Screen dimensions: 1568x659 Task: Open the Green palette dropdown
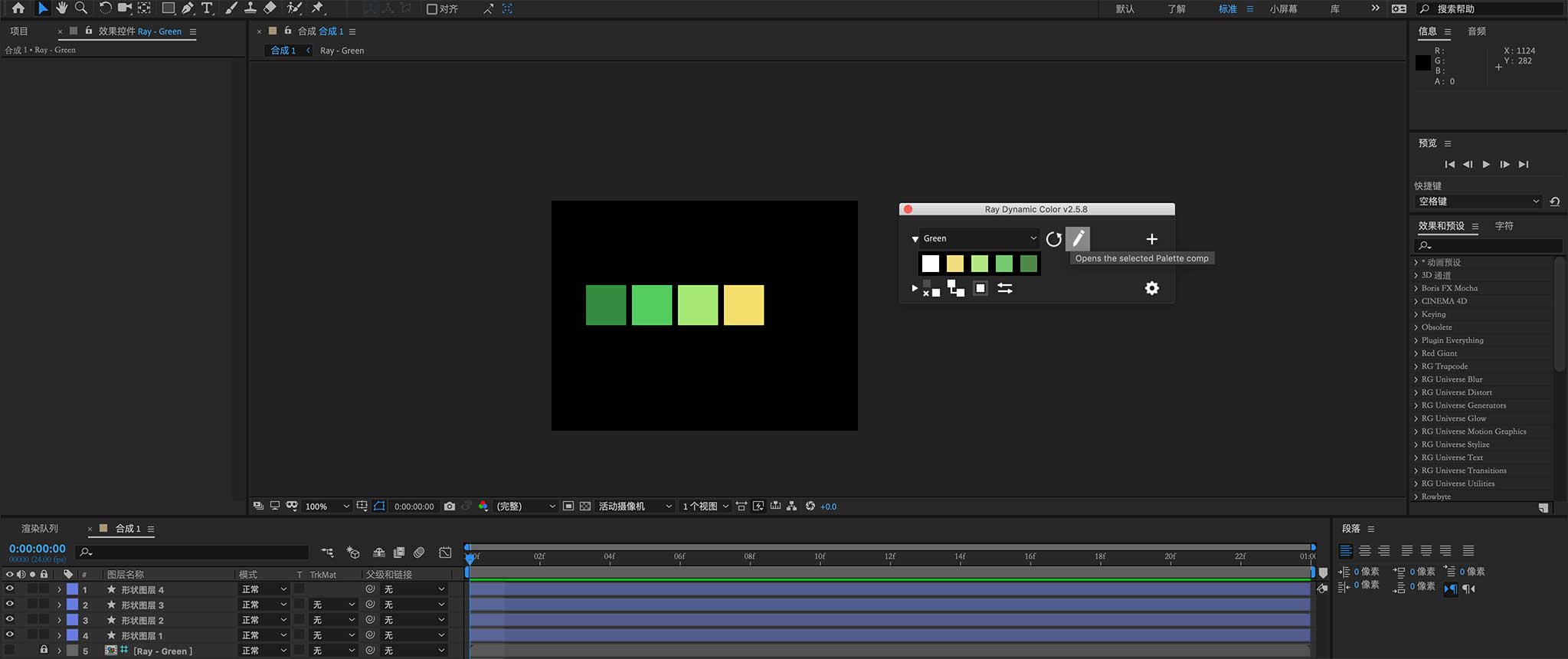point(979,238)
